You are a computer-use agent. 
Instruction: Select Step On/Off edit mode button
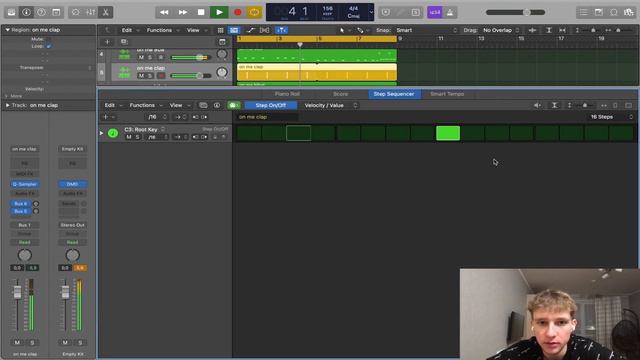pyautogui.click(x=271, y=105)
